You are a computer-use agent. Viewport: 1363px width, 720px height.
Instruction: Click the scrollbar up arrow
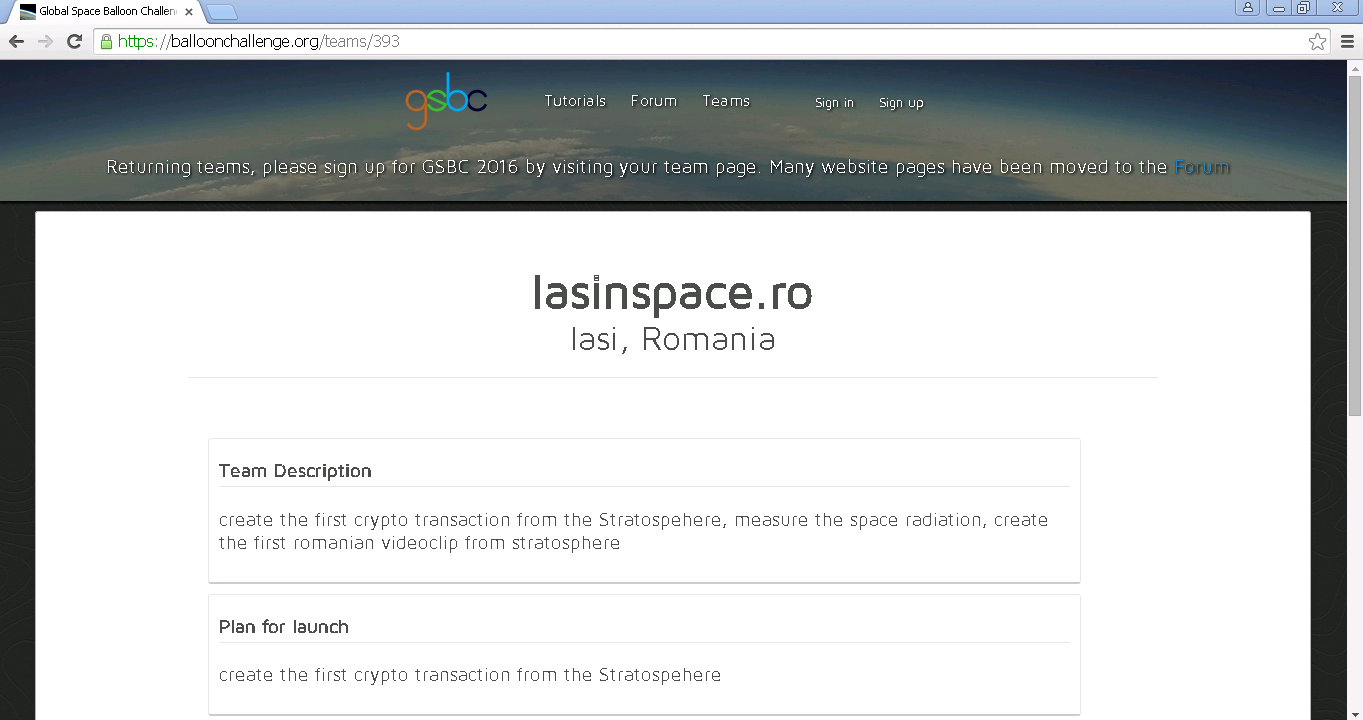pyautogui.click(x=1355, y=67)
